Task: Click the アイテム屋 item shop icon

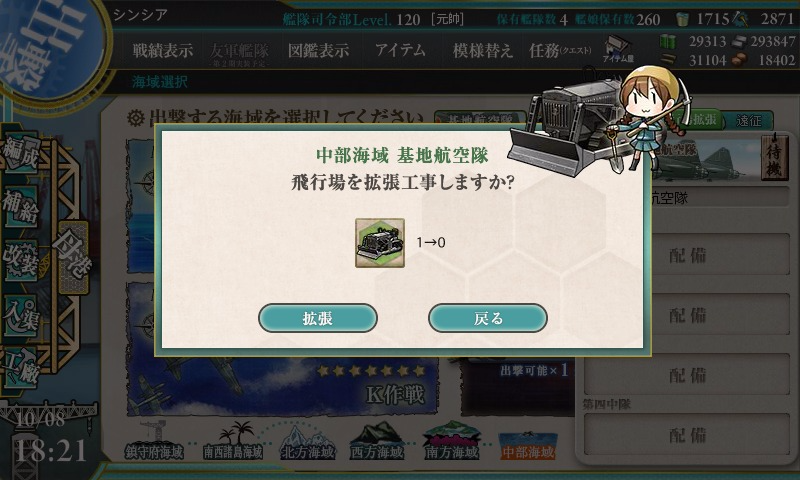Action: click(617, 50)
